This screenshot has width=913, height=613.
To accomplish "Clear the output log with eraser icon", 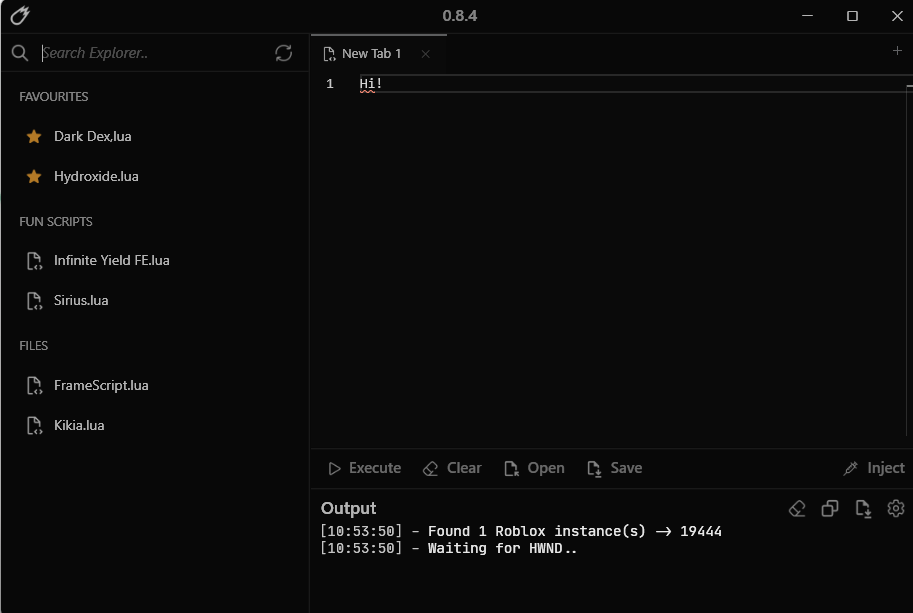I will click(797, 509).
